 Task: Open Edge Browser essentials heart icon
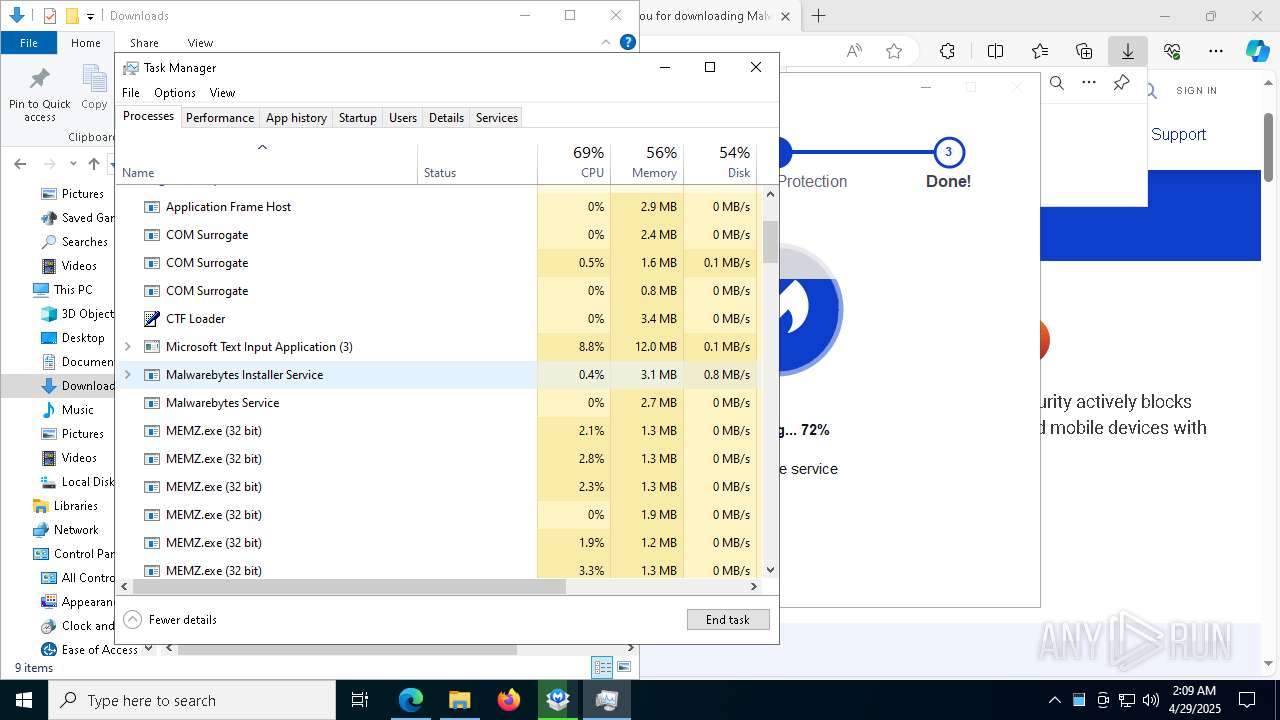tap(1172, 51)
